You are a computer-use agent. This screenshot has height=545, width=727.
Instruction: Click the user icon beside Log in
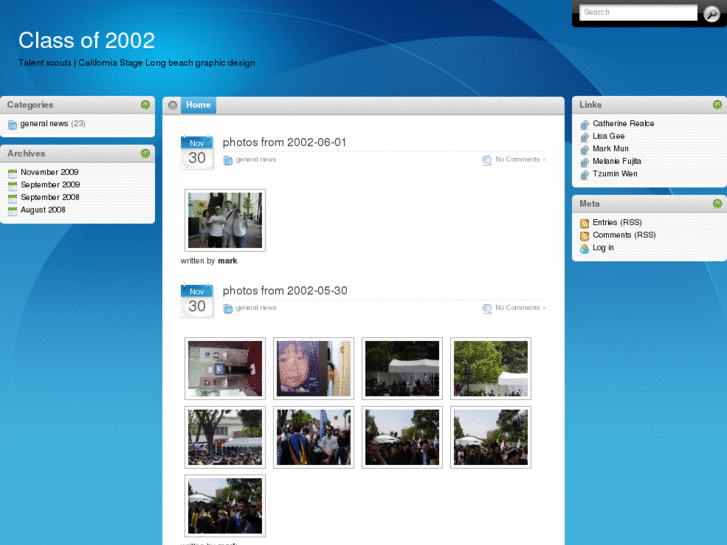585,249
